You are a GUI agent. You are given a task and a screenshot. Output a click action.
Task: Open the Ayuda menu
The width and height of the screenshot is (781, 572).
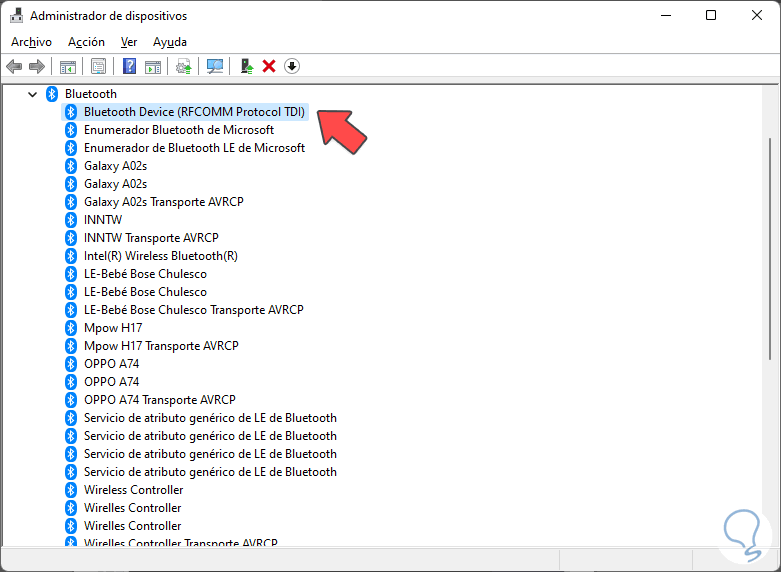coord(170,42)
